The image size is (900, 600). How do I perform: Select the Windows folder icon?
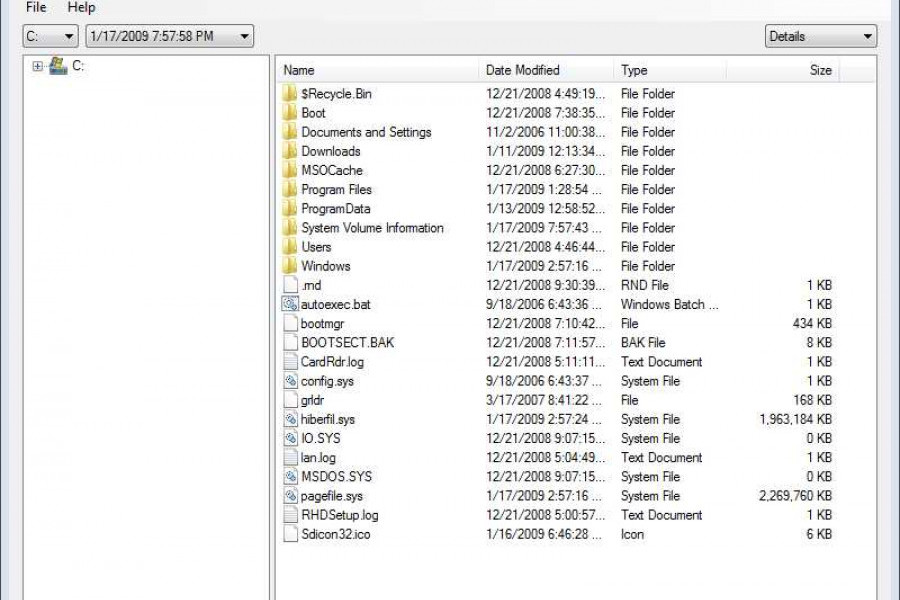290,266
